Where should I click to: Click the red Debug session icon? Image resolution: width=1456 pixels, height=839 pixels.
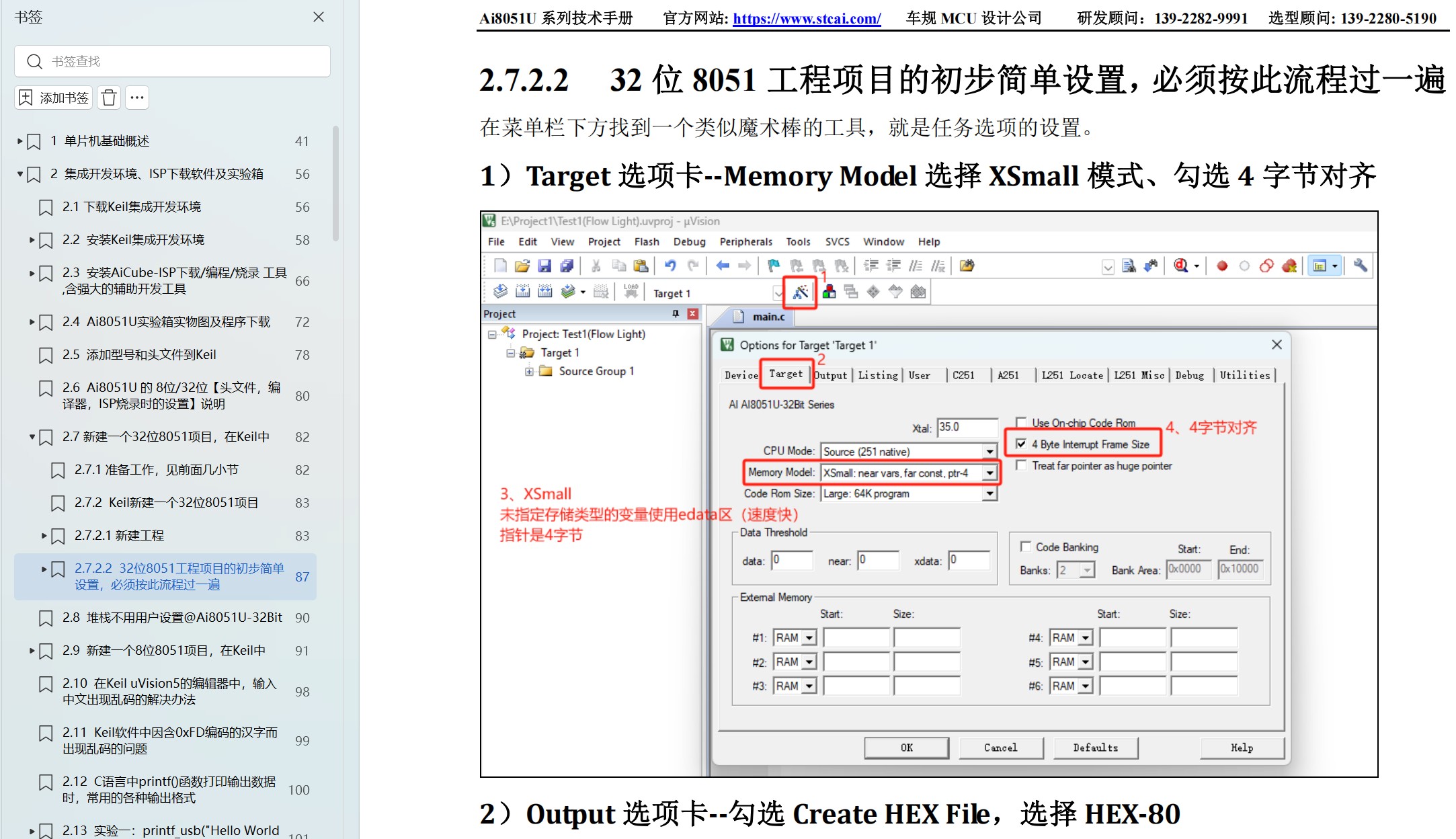1181,266
